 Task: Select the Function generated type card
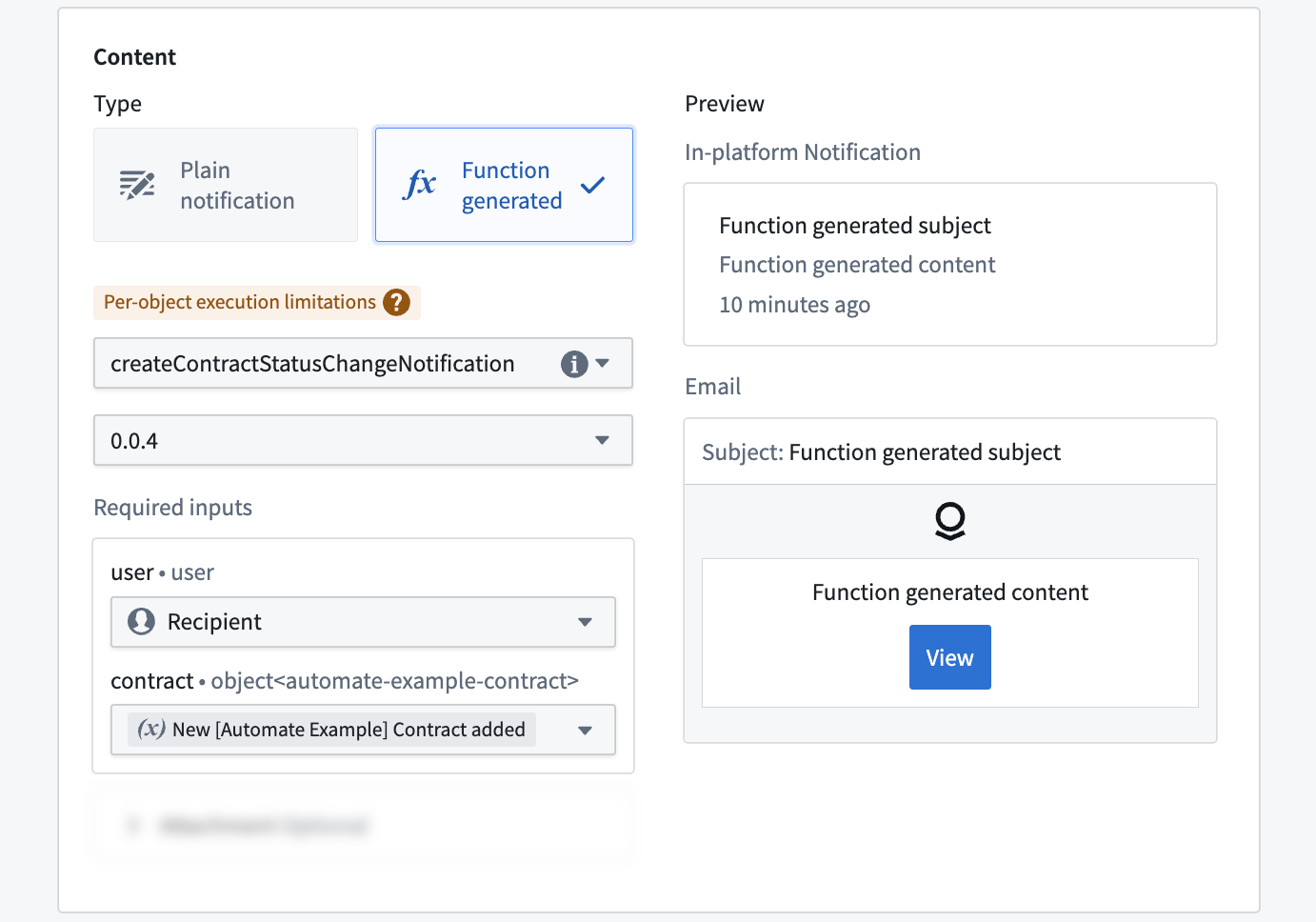coord(504,185)
